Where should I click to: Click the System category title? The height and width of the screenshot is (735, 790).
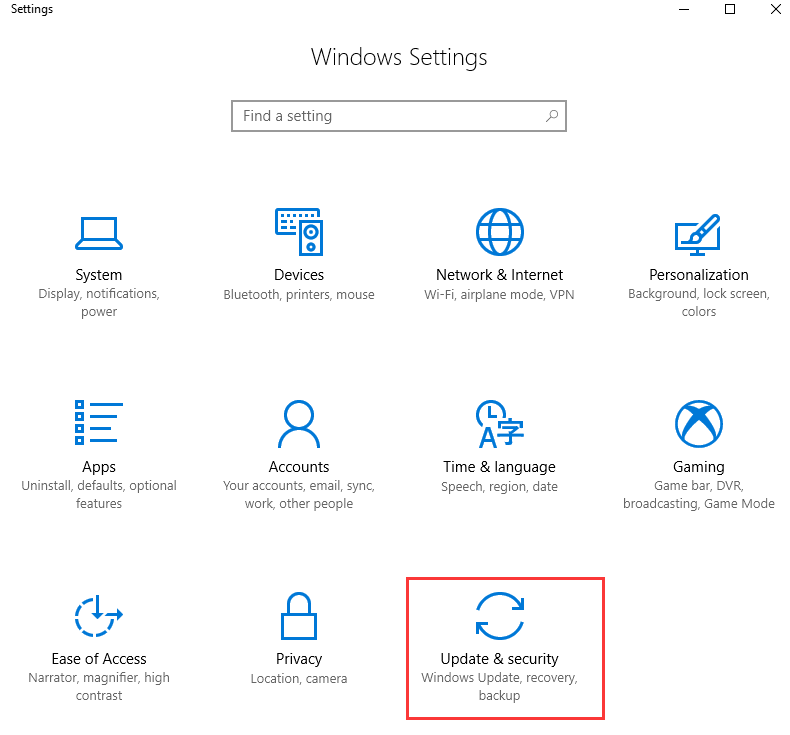click(99, 275)
